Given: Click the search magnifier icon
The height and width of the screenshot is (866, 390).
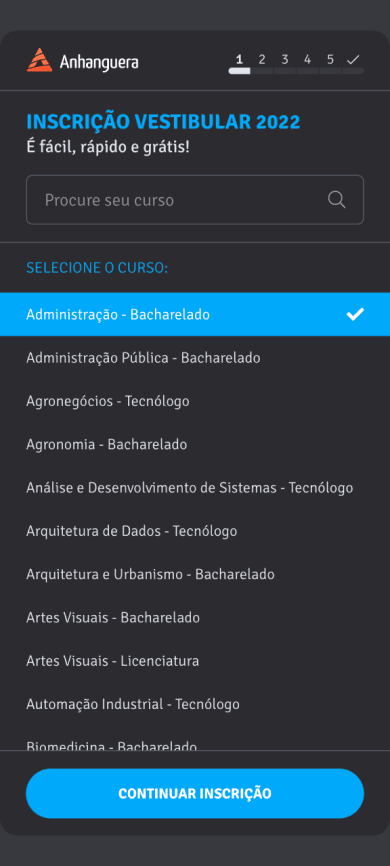Looking at the screenshot, I should point(336,199).
